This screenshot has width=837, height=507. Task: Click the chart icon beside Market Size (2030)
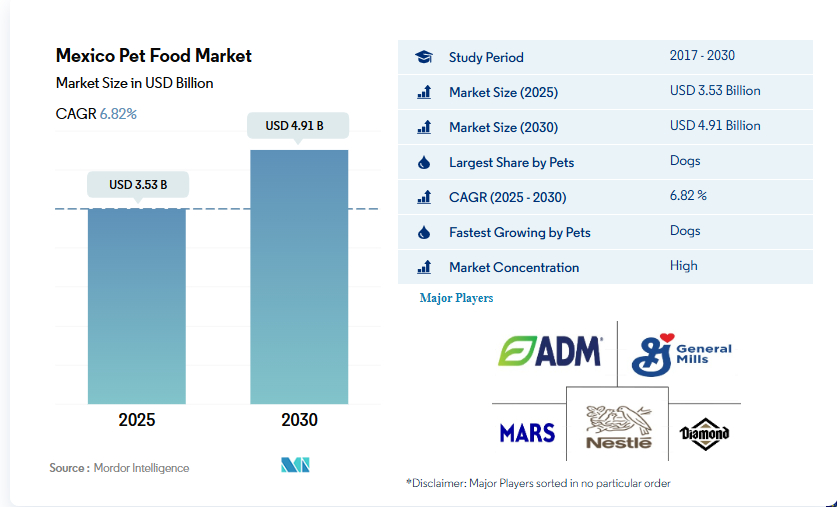pyautogui.click(x=423, y=127)
